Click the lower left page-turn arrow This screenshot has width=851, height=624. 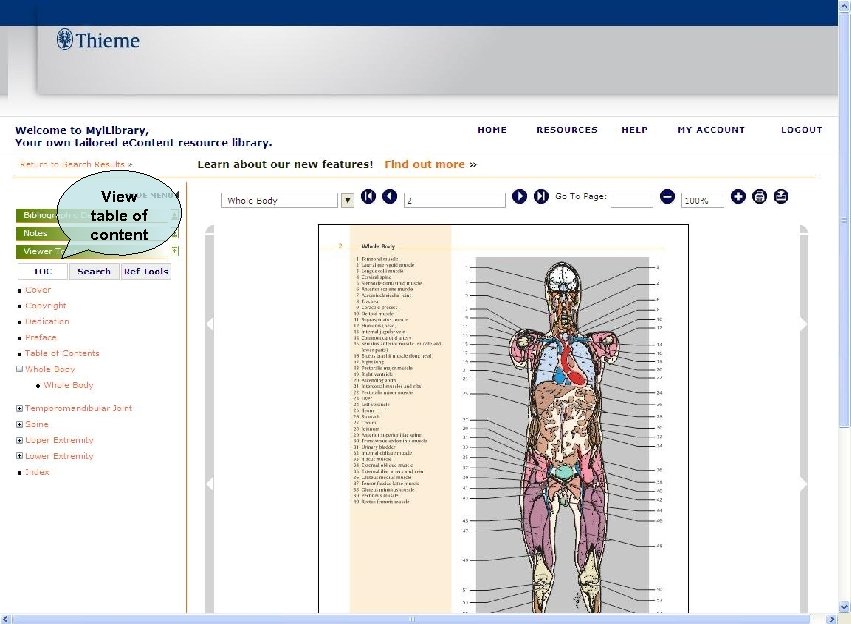click(x=210, y=483)
